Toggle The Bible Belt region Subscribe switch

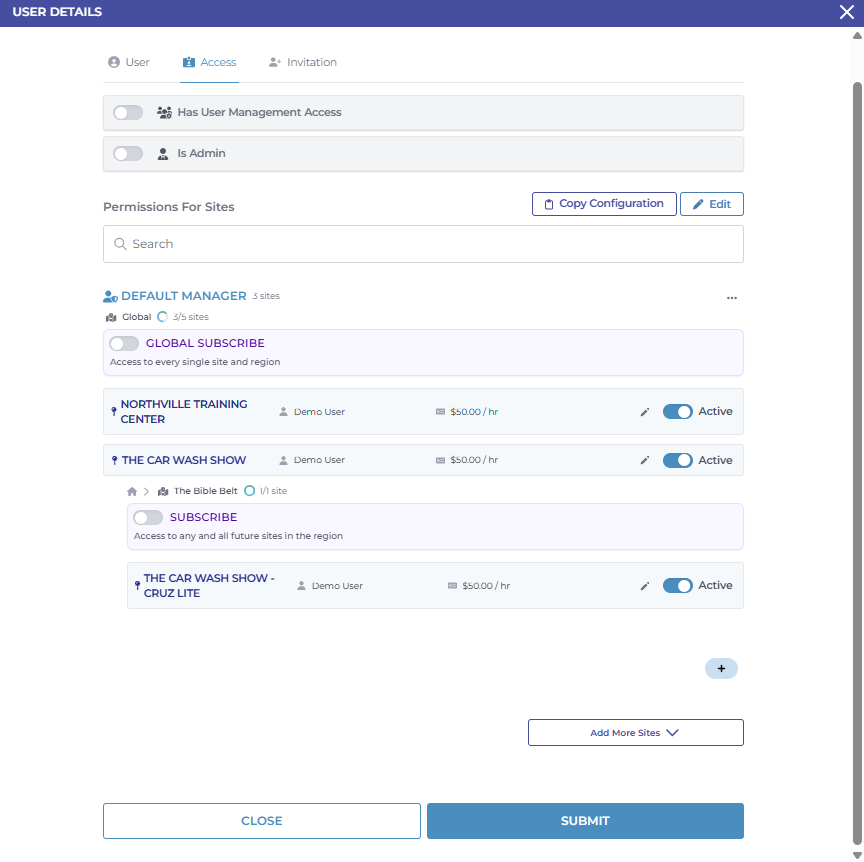[148, 518]
